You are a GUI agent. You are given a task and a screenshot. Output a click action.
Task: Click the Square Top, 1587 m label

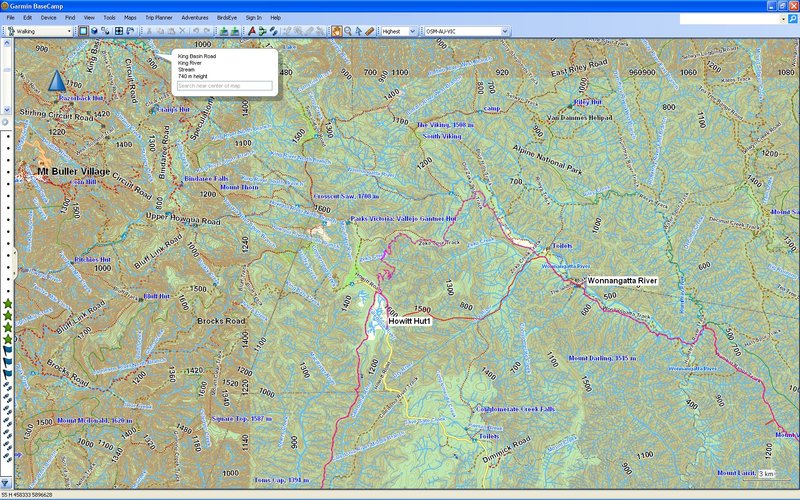tap(242, 418)
